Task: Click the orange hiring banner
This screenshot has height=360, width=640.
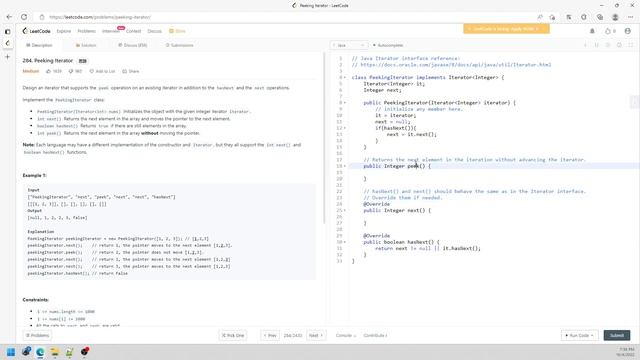Action: tap(506, 29)
